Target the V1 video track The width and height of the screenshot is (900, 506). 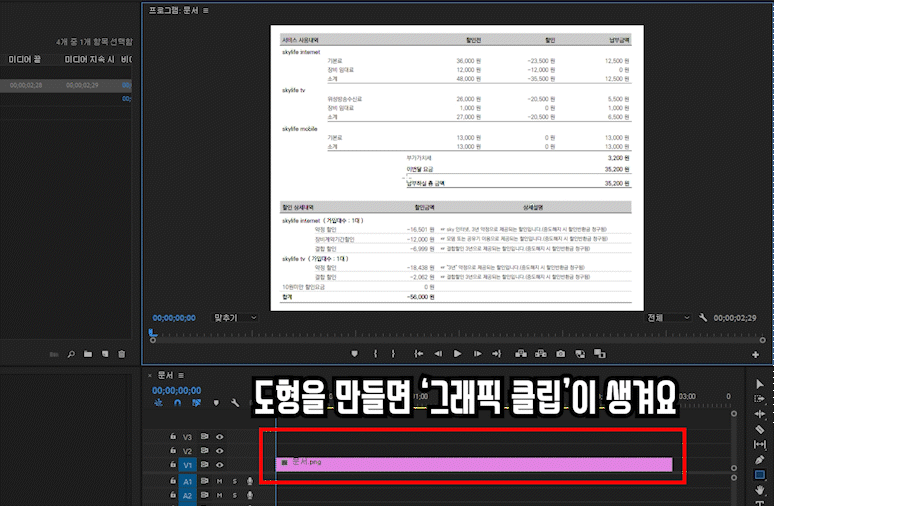[187, 465]
